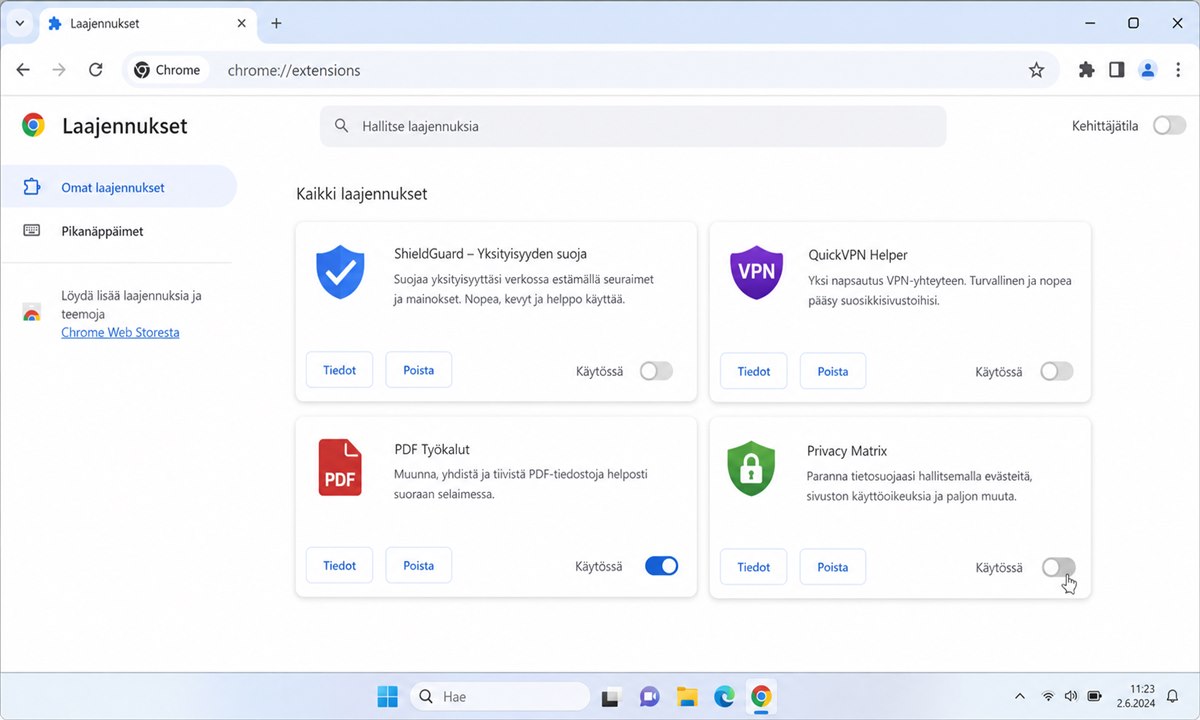Disable the PDF Työkalut toggle

pyautogui.click(x=661, y=566)
